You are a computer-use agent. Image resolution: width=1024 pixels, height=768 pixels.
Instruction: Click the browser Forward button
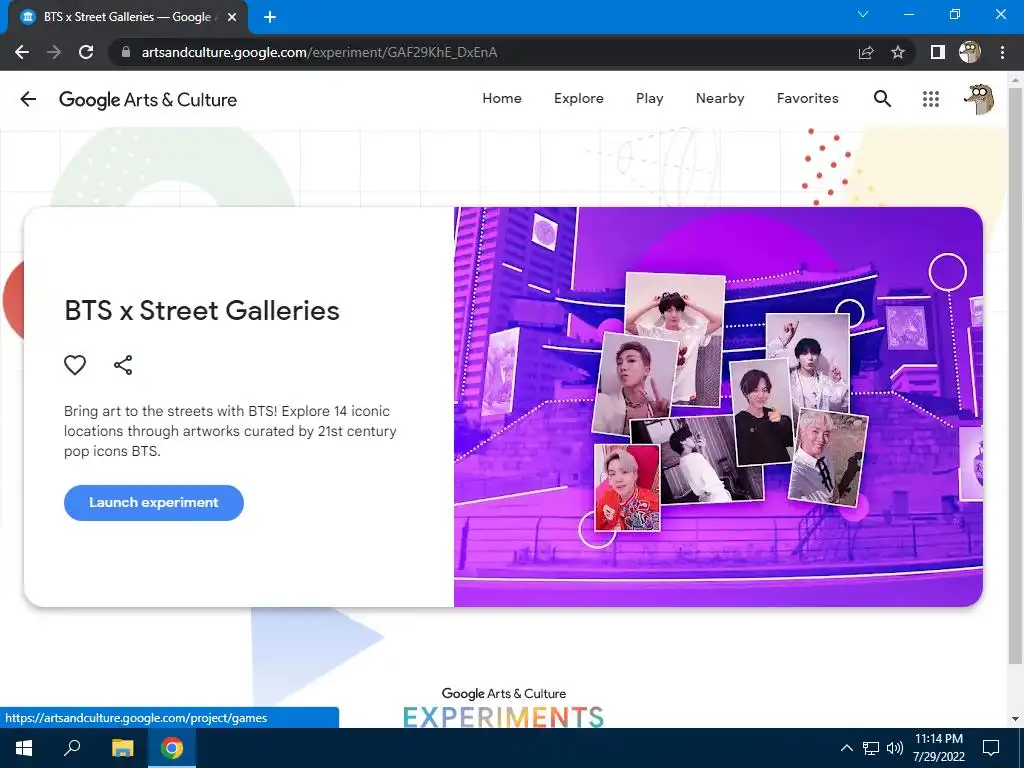pos(54,52)
